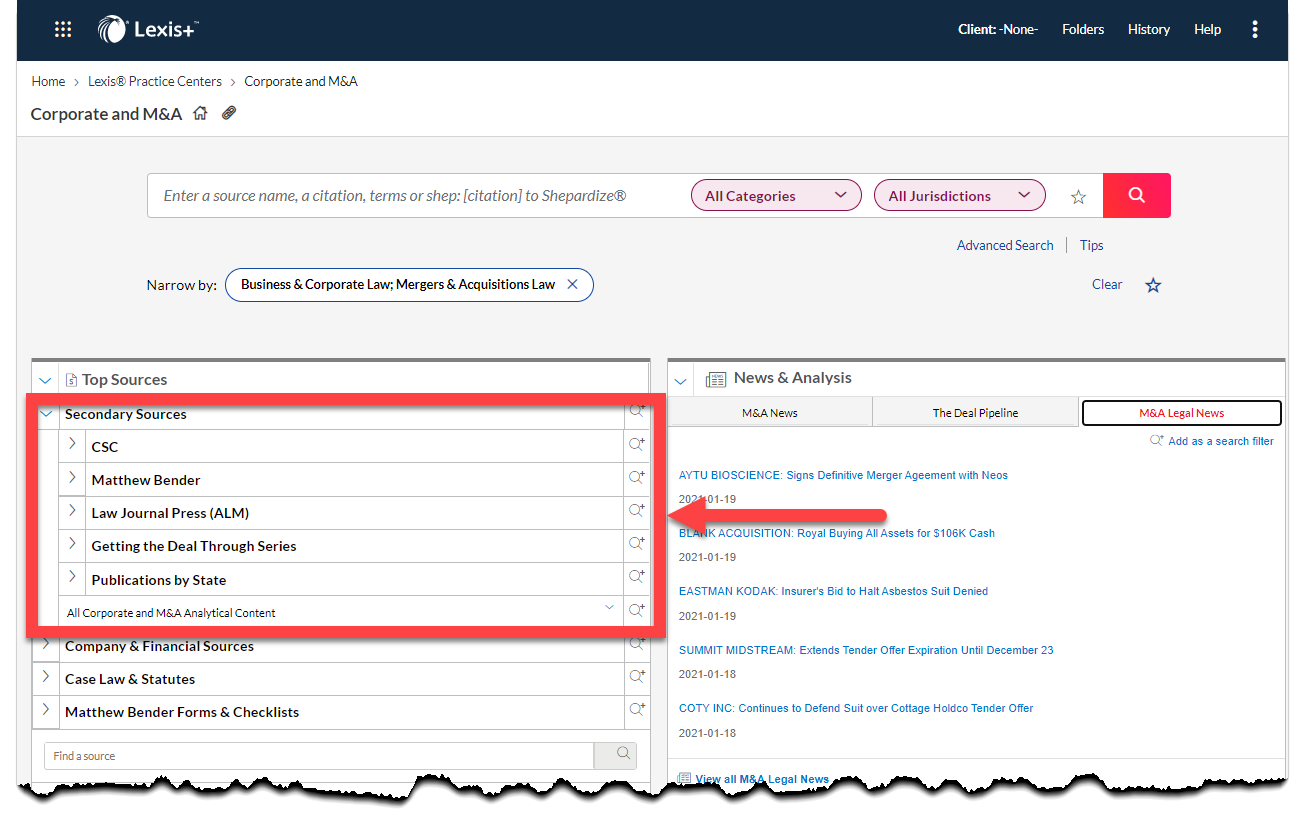
Task: Open the BLANK ACQUISITION Royal Buying article
Action: pos(837,533)
